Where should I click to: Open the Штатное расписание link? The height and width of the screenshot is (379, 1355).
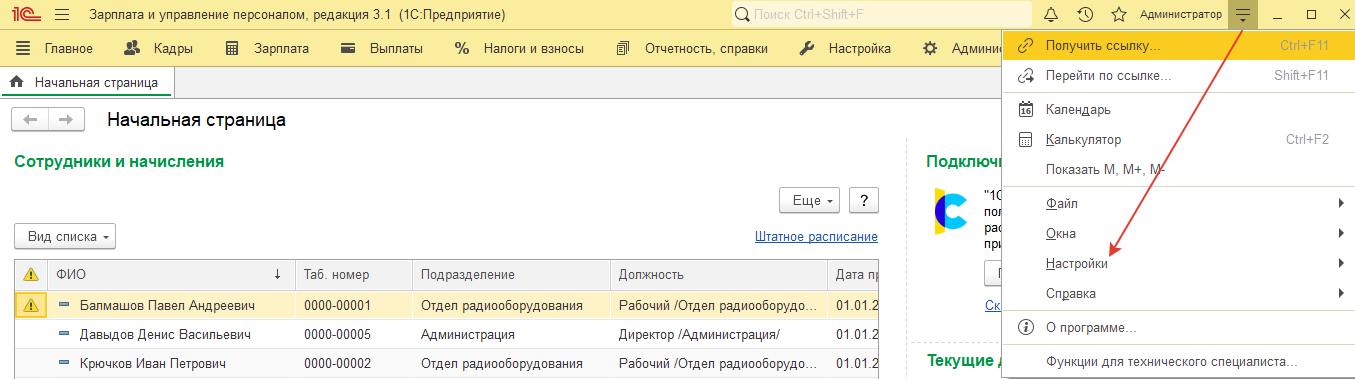point(816,237)
